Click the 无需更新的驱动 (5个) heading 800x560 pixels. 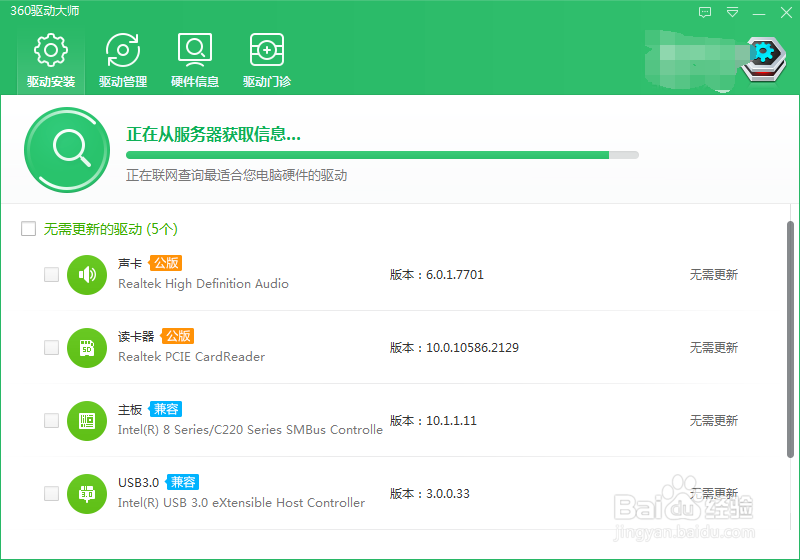[x=111, y=229]
